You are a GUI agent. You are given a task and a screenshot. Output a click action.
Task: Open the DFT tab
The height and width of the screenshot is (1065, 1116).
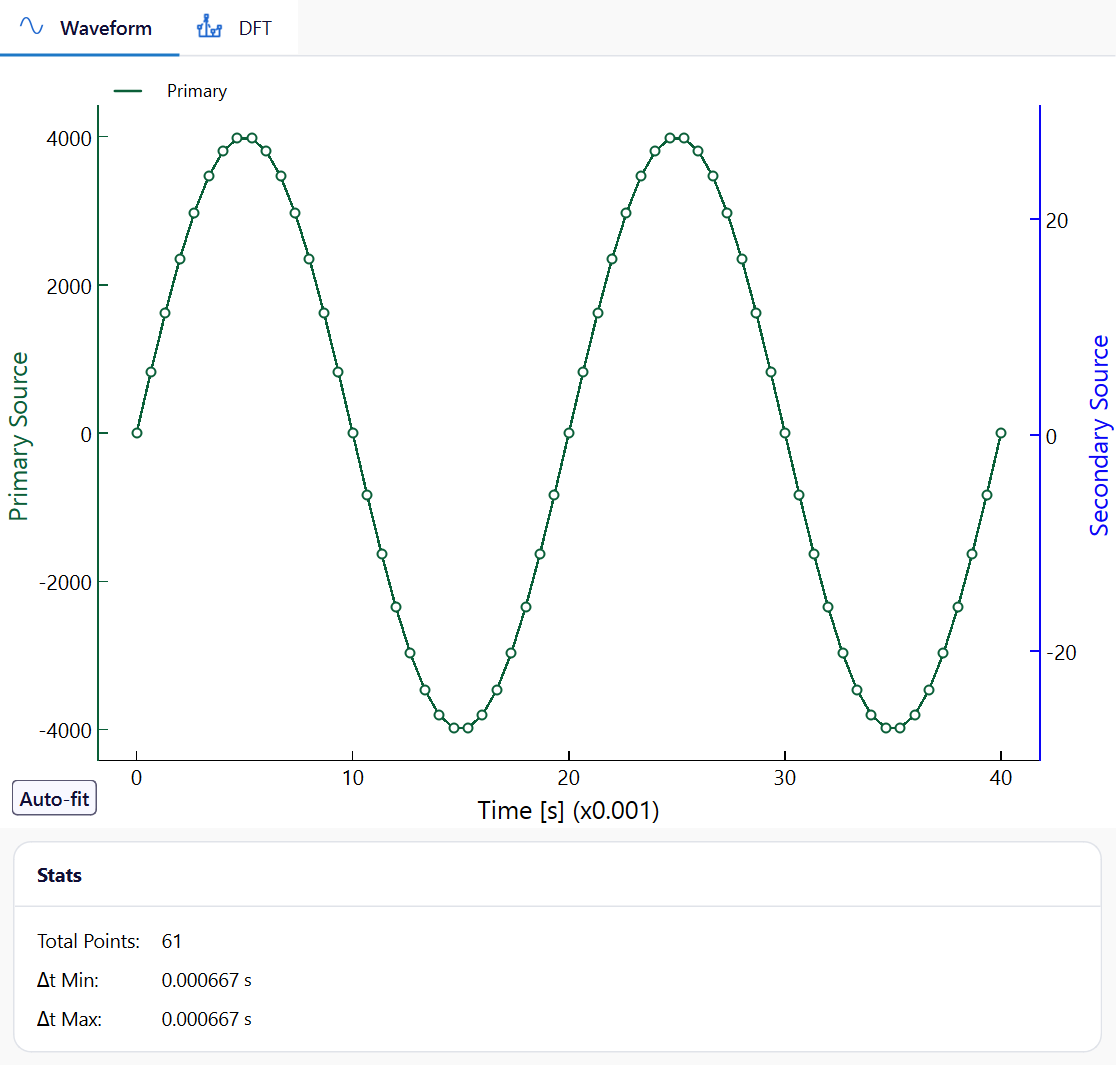pyautogui.click(x=238, y=28)
